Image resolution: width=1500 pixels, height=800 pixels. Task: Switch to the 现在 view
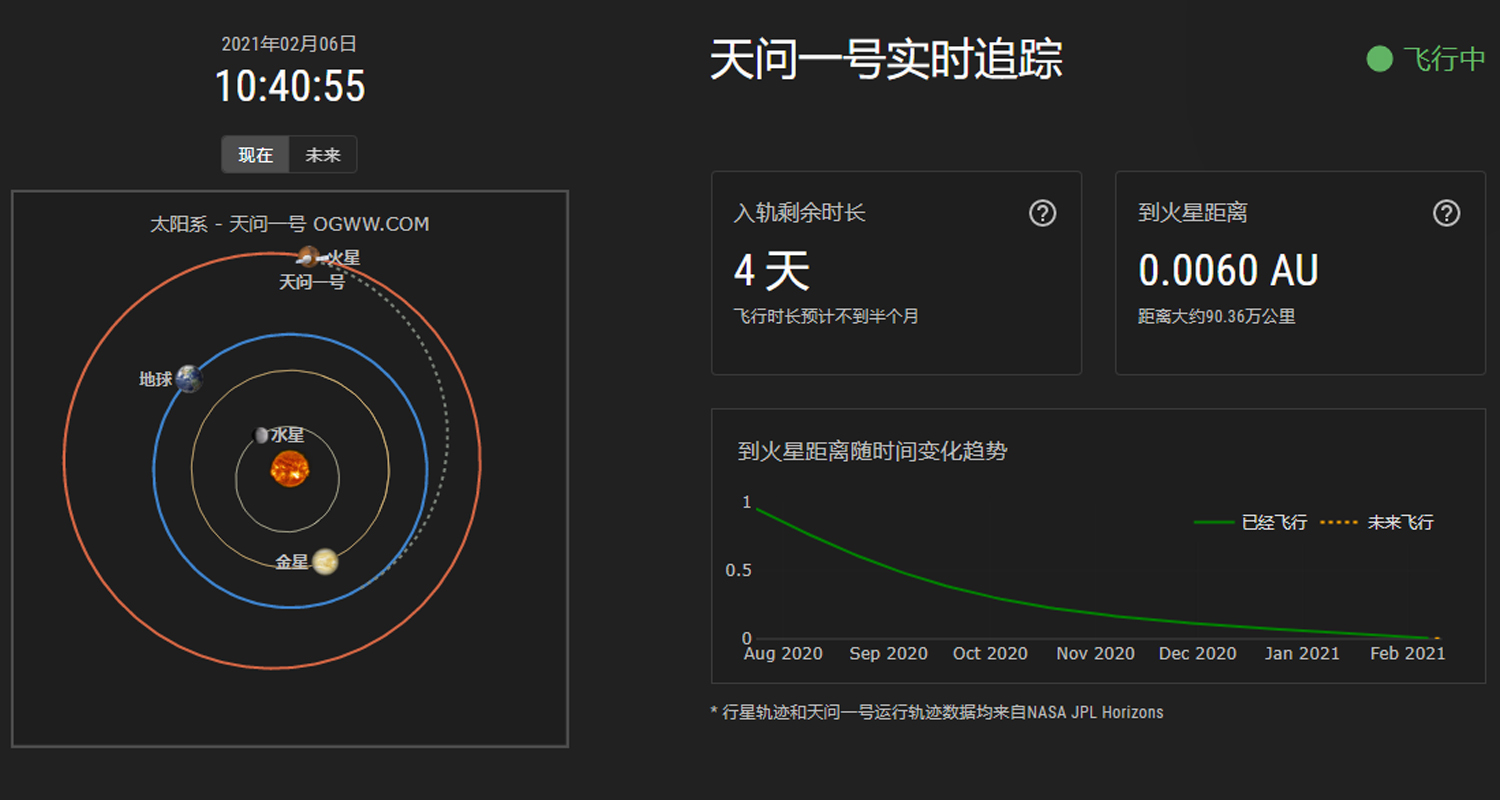tap(255, 155)
